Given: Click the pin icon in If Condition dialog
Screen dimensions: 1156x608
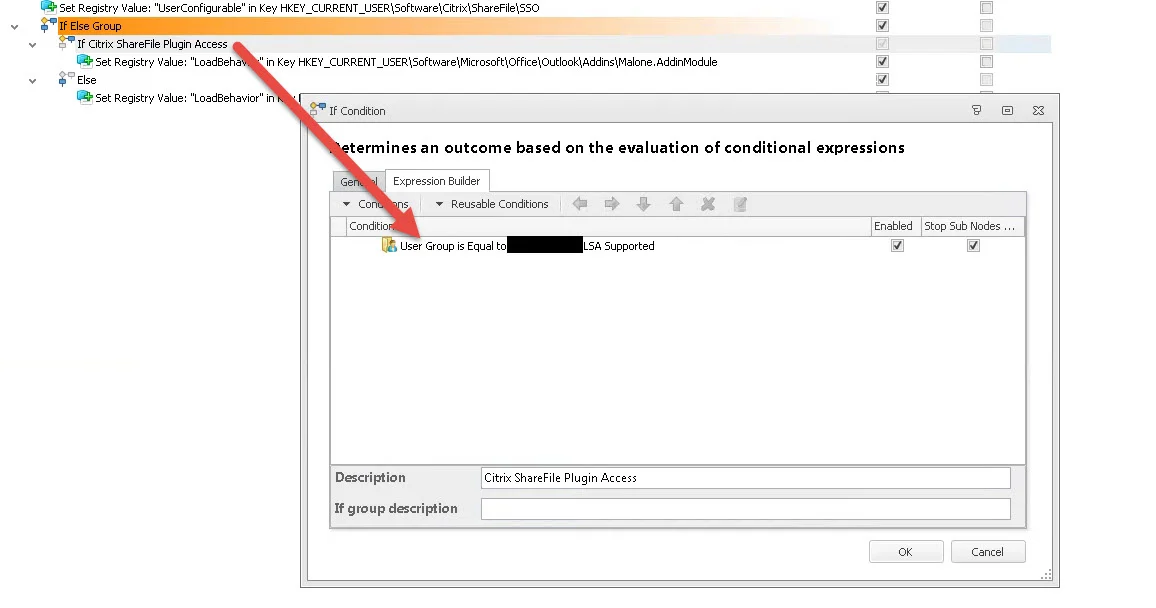Looking at the screenshot, I should pyautogui.click(x=976, y=111).
